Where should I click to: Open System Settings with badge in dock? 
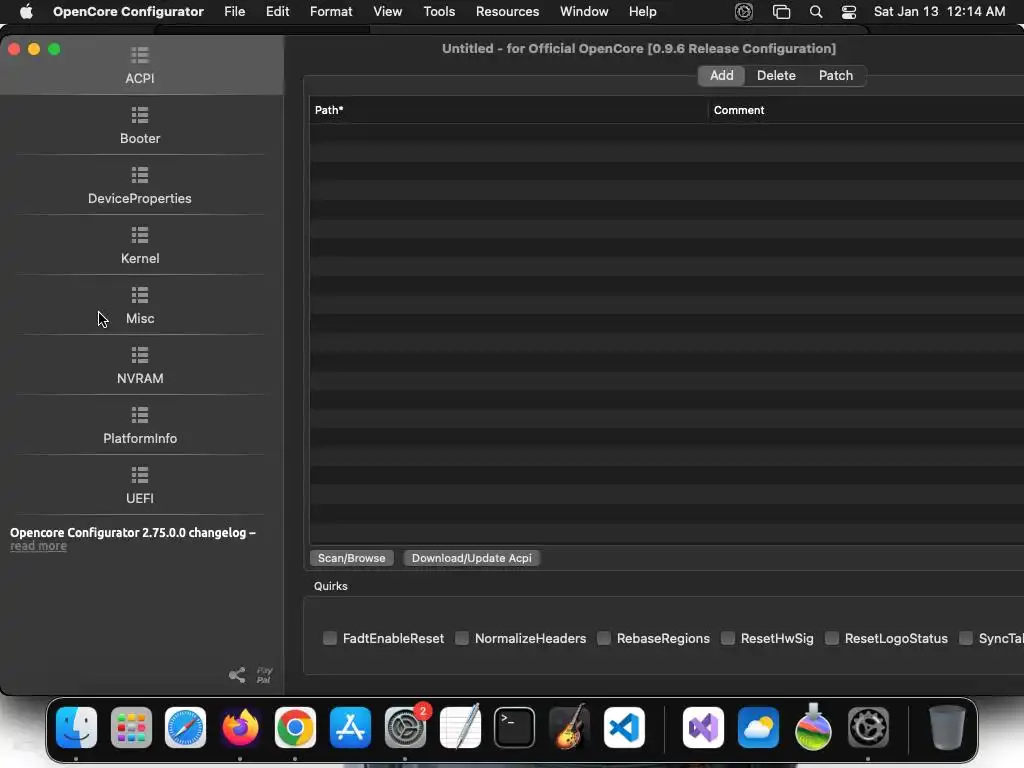point(406,727)
